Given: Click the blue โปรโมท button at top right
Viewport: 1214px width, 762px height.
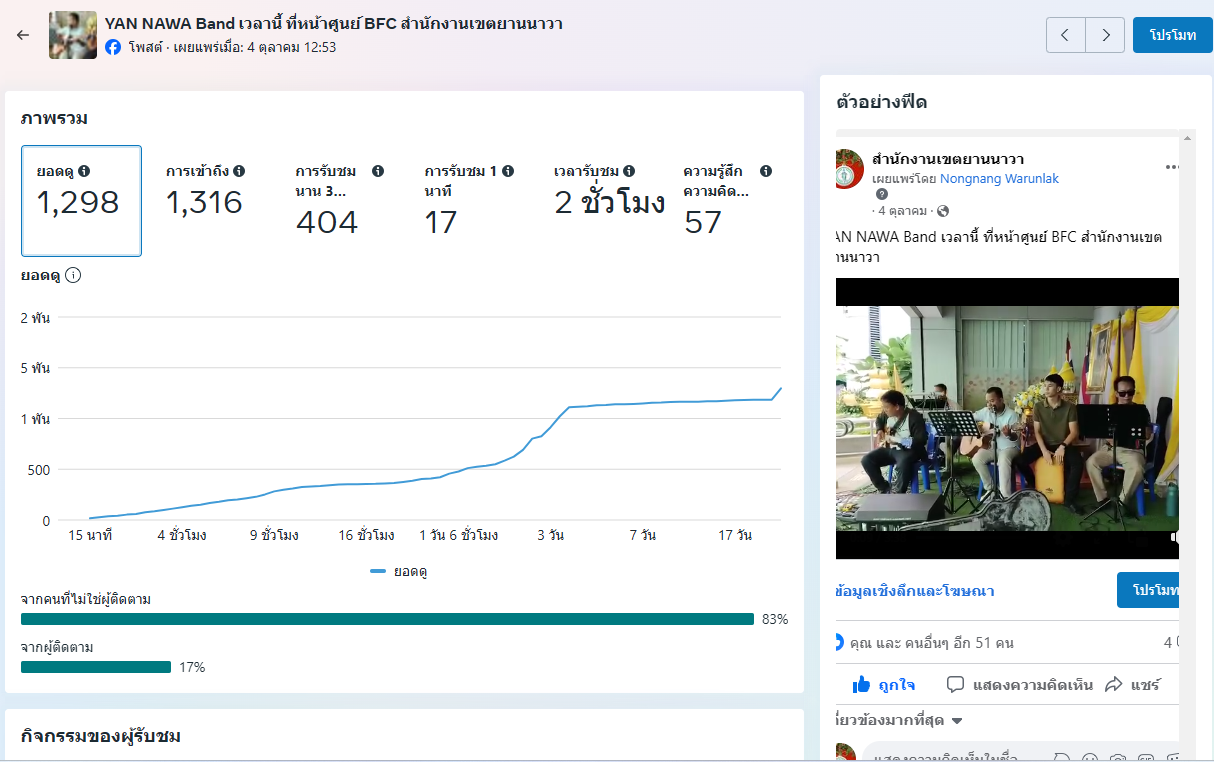Looking at the screenshot, I should [1172, 35].
